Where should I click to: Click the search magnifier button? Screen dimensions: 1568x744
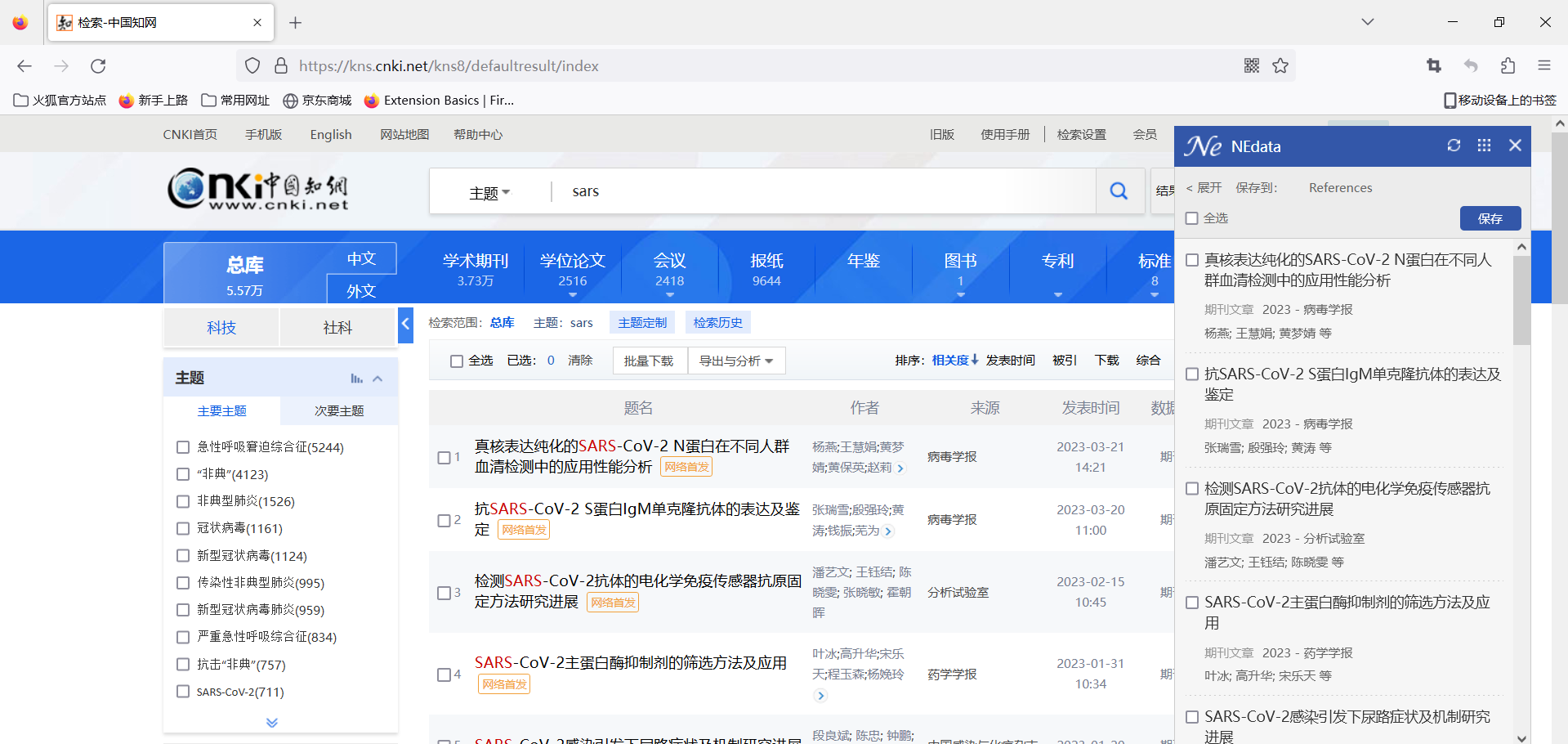pos(1119,191)
